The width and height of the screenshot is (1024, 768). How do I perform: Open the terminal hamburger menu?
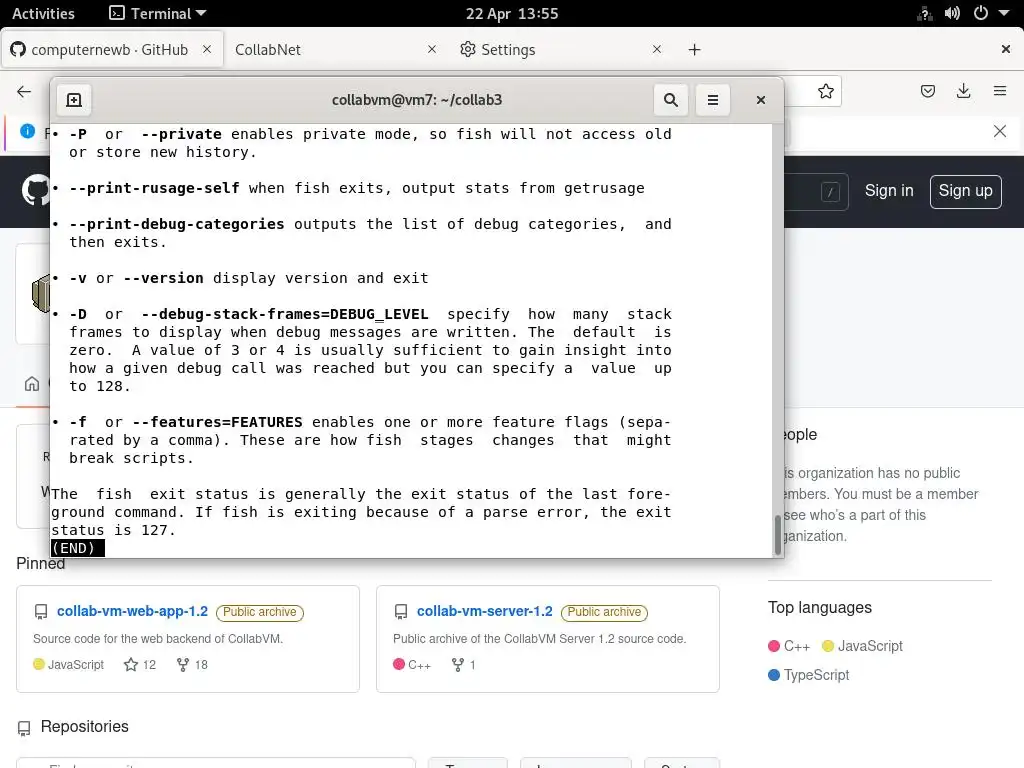pos(712,100)
